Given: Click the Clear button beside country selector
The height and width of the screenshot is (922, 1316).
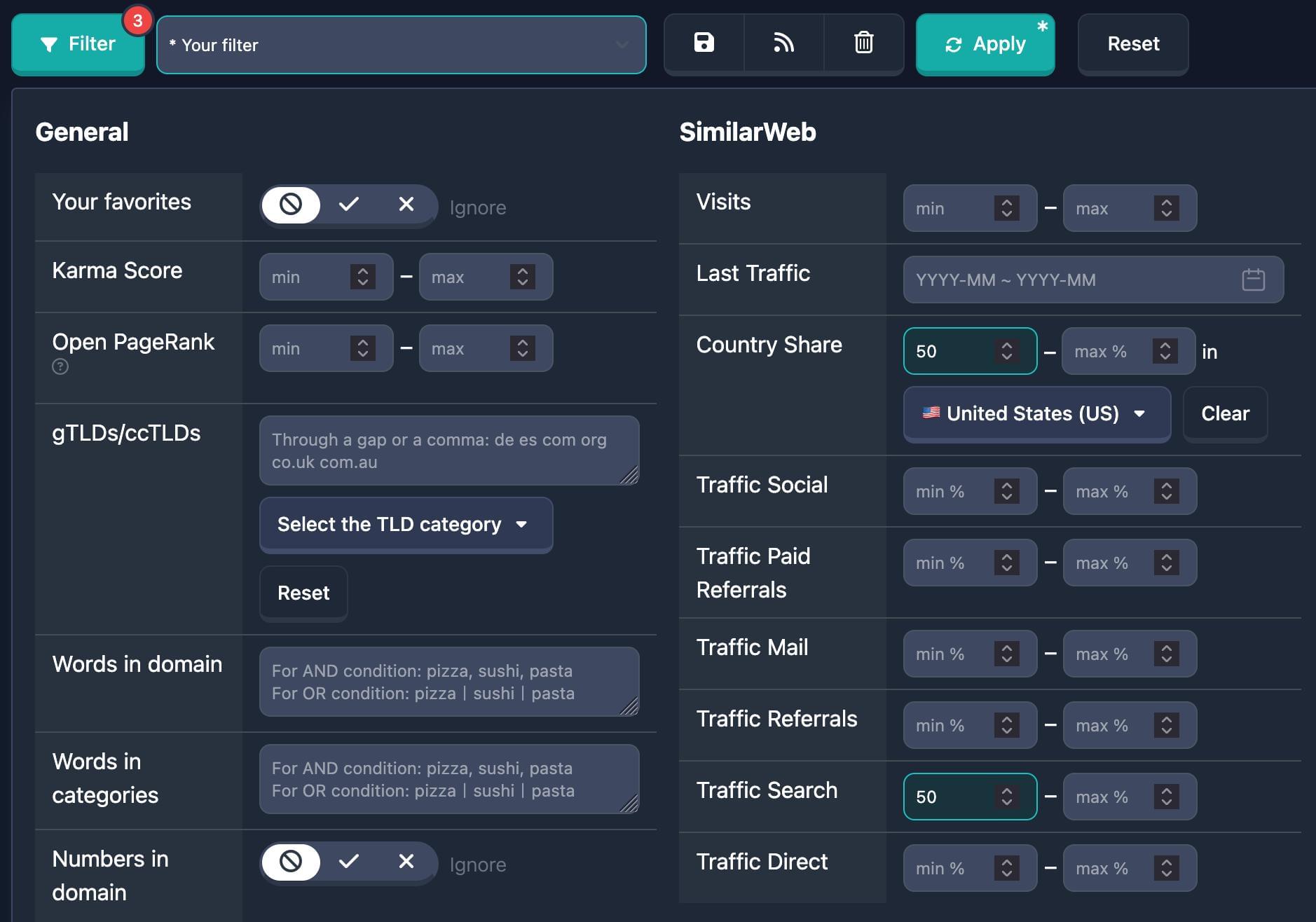Looking at the screenshot, I should click(x=1224, y=414).
